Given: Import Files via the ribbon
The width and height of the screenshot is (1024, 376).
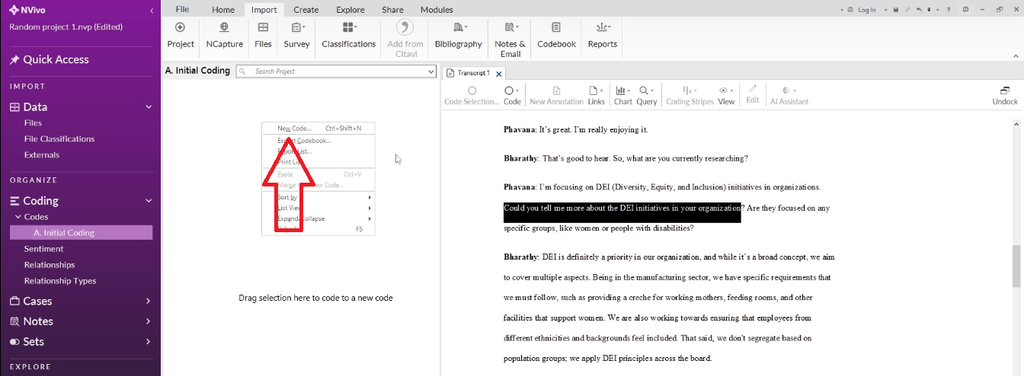Looking at the screenshot, I should coord(263,35).
